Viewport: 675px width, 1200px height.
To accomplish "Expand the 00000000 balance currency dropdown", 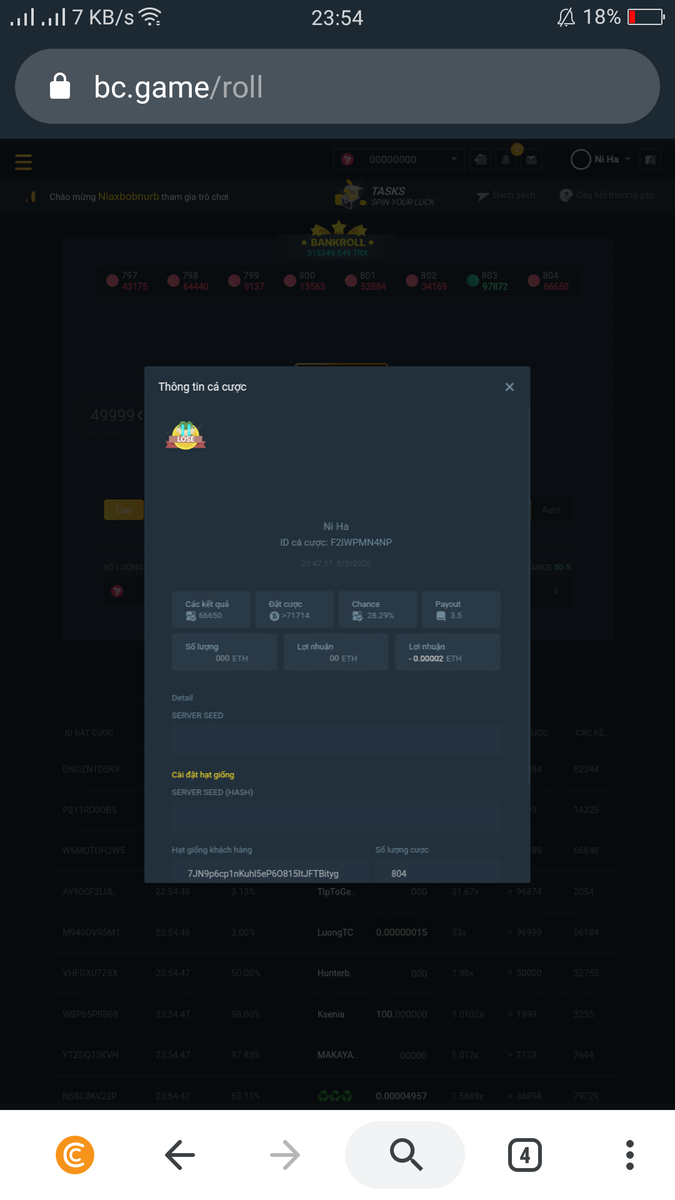I will coord(453,160).
